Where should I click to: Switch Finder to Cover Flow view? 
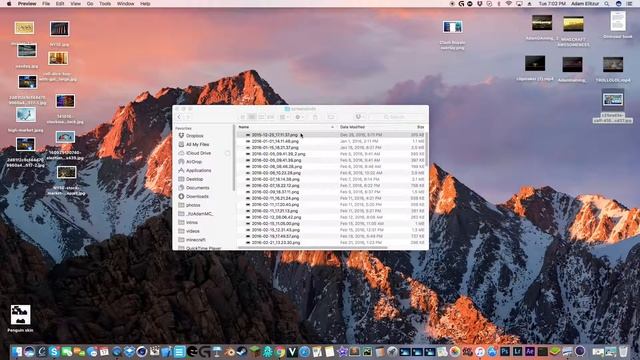(270, 117)
